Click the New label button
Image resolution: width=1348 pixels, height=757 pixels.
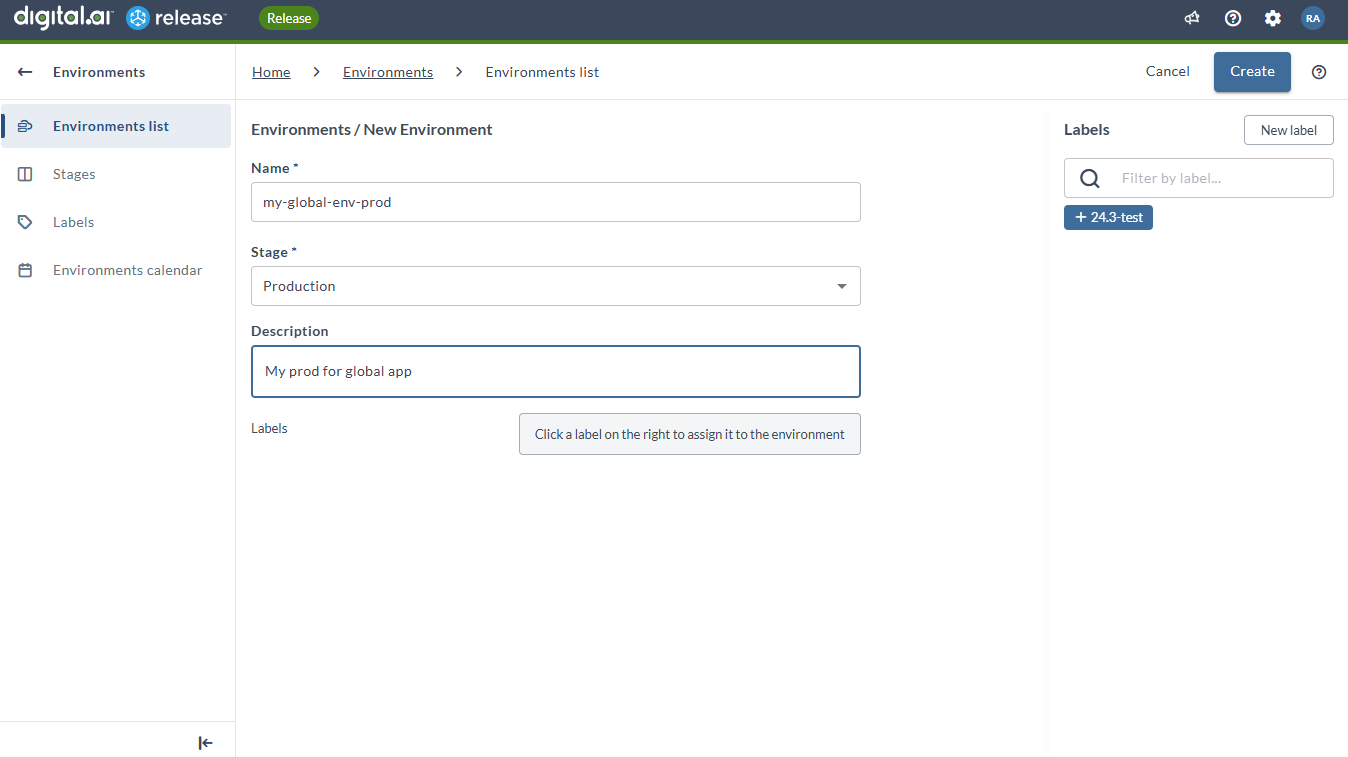pos(1288,130)
